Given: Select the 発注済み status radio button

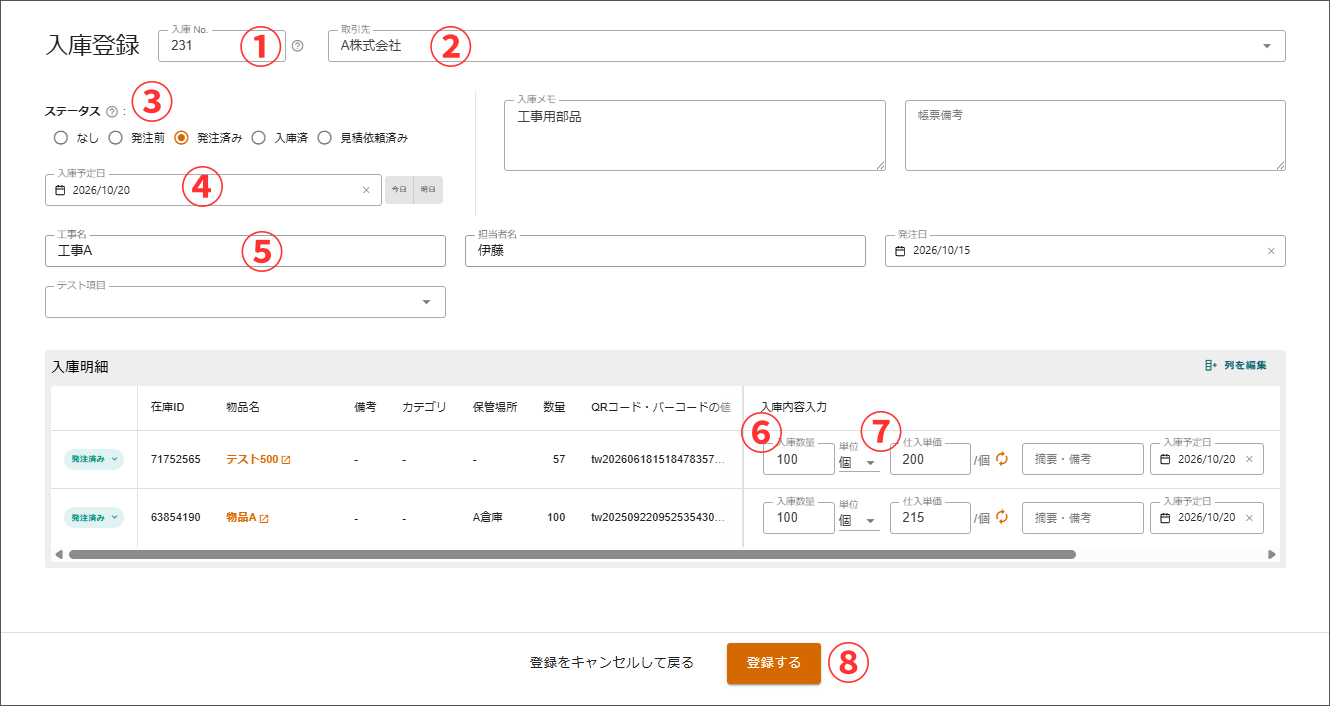Looking at the screenshot, I should pyautogui.click(x=181, y=138).
